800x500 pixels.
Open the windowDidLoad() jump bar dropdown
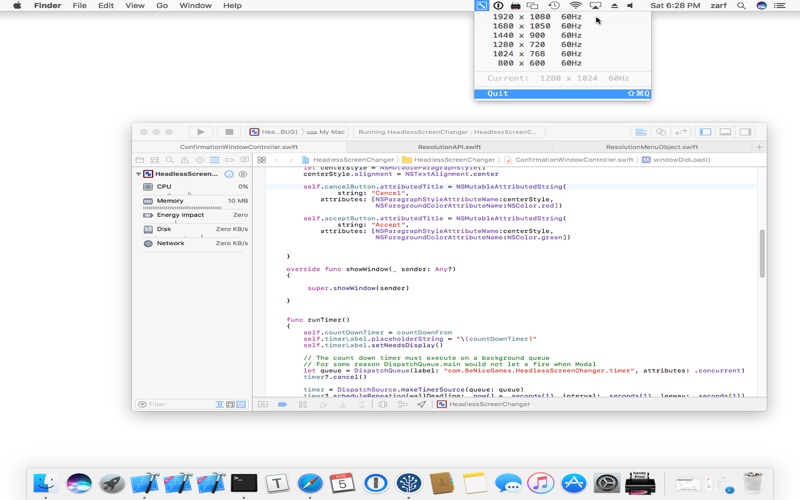pos(682,160)
